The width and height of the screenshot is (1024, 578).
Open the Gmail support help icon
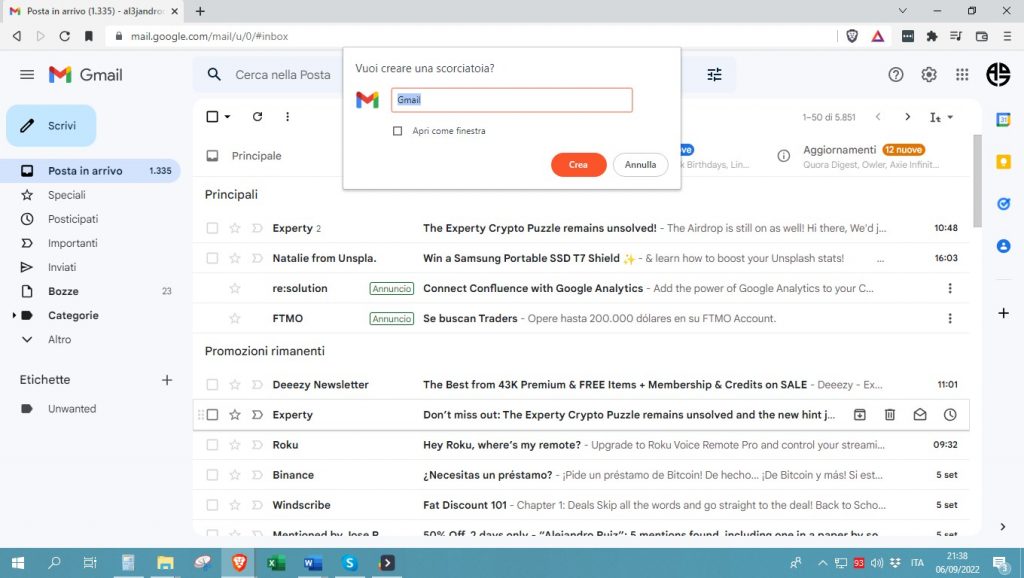coord(896,75)
